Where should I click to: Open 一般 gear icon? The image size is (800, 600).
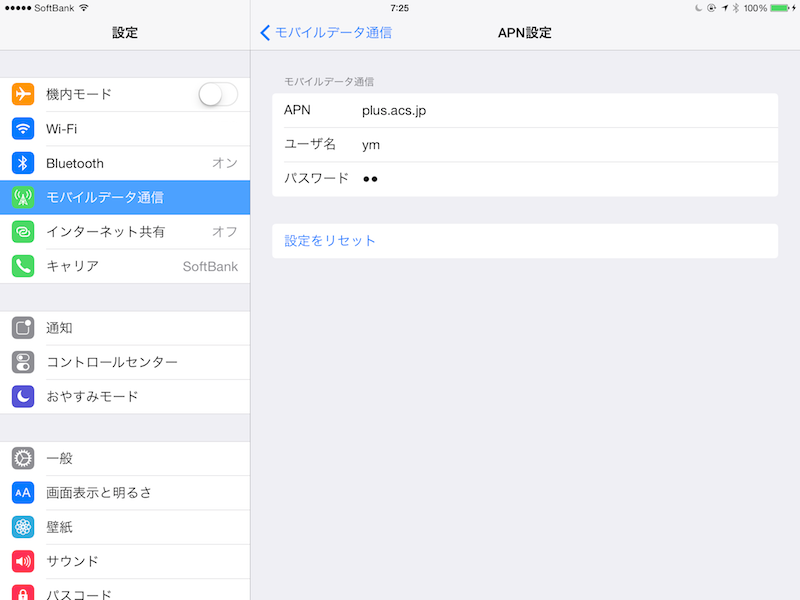point(23,458)
